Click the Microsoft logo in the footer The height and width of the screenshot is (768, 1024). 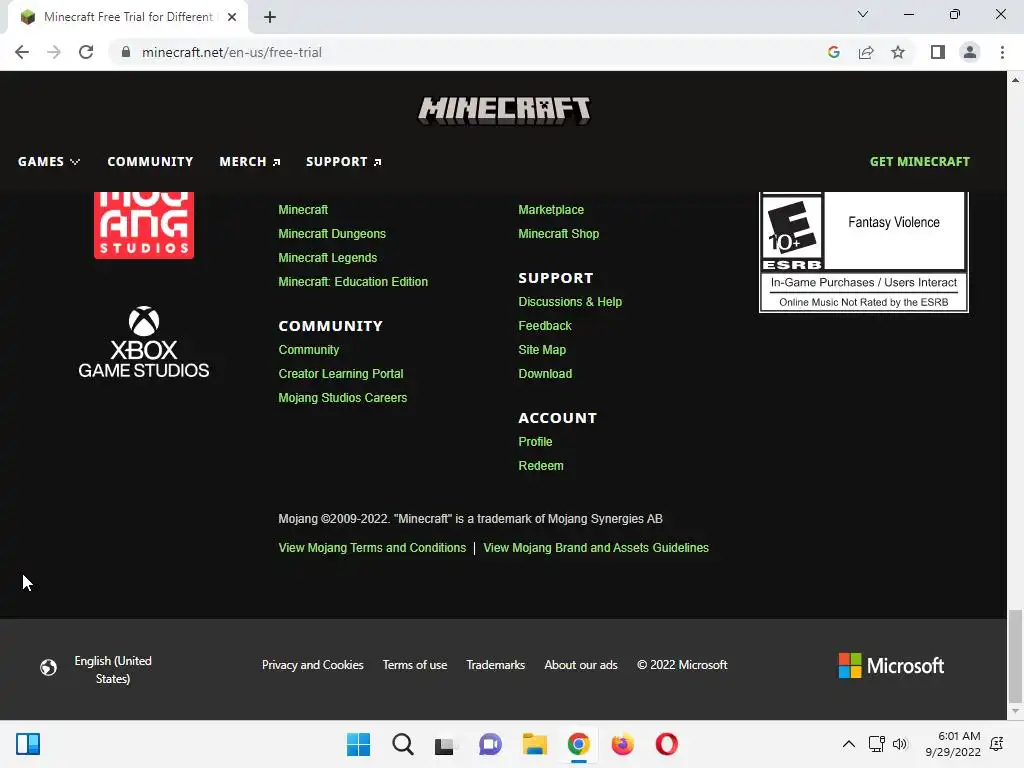[x=891, y=665]
